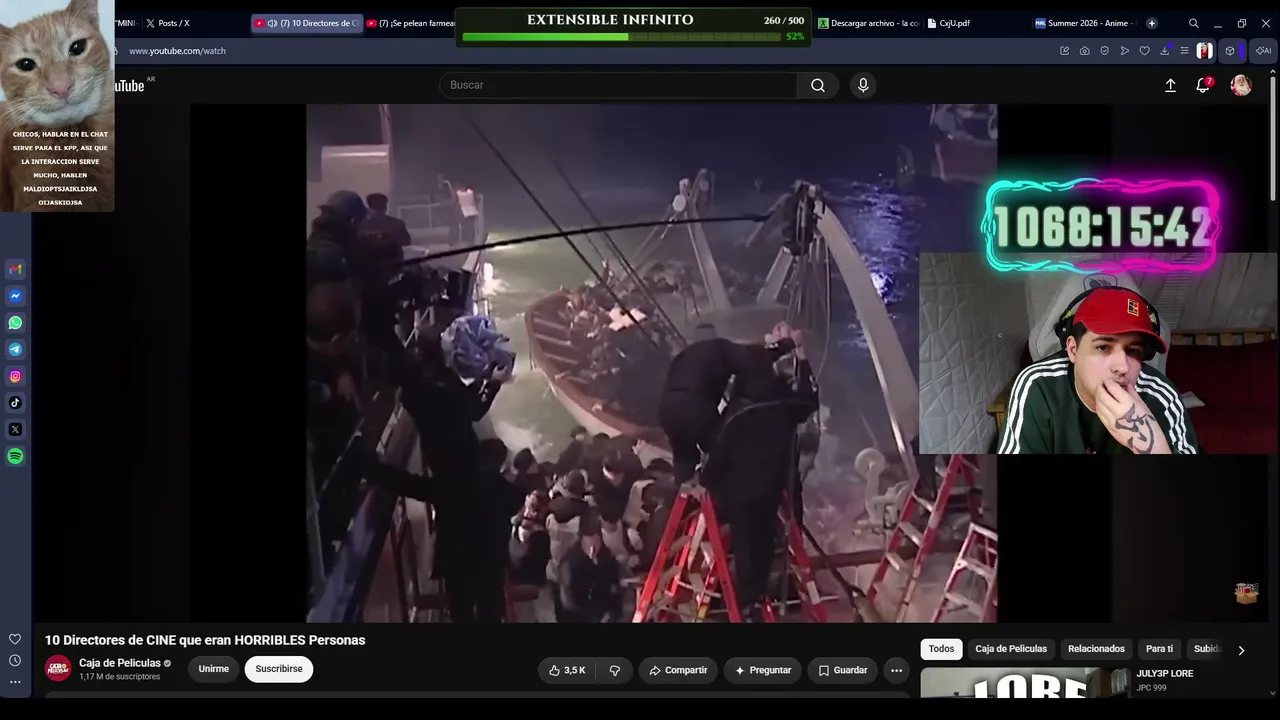Screen dimensions: 1280x720
Task: Open the Caja de Peliculas channel name
Action: click(x=120, y=663)
